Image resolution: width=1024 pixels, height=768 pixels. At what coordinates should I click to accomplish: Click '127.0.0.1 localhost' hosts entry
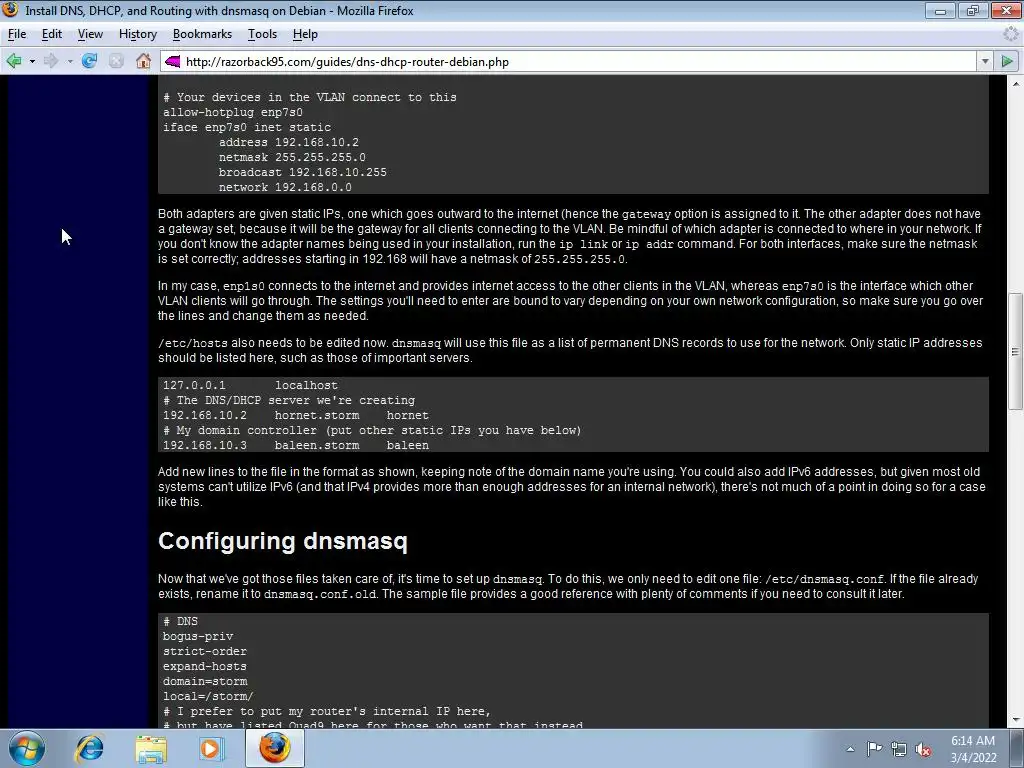coord(250,385)
